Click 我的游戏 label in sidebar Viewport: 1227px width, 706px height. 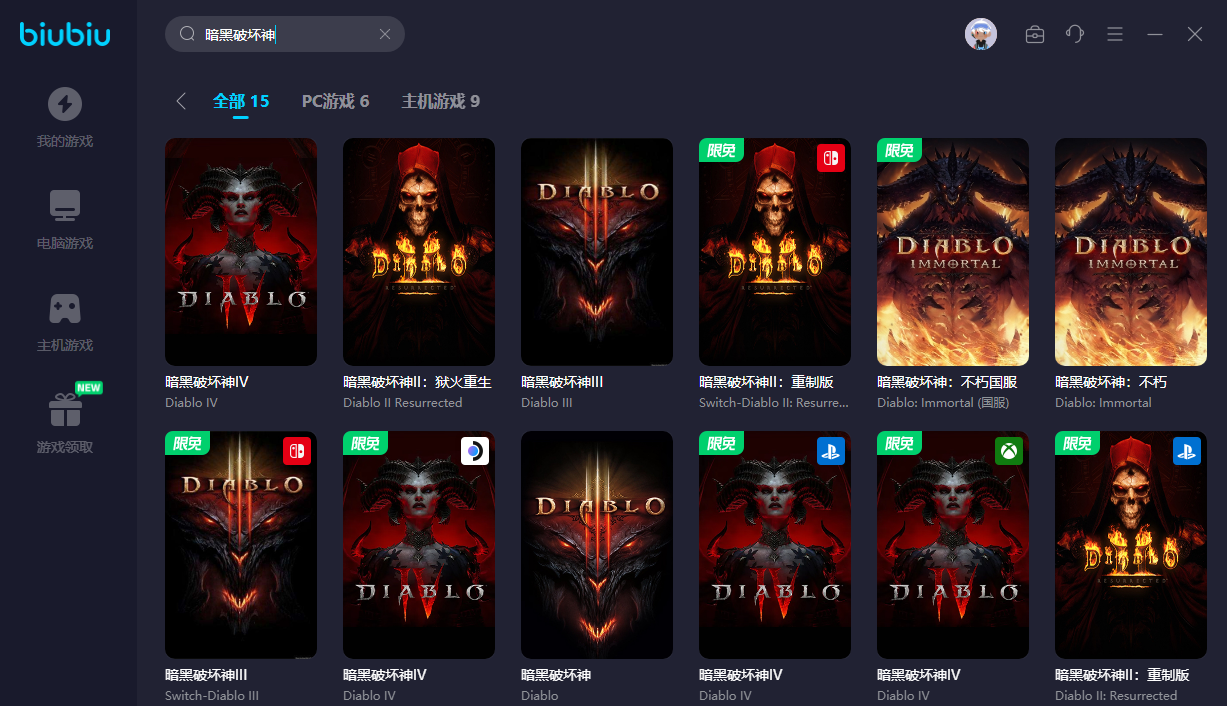click(x=65, y=142)
